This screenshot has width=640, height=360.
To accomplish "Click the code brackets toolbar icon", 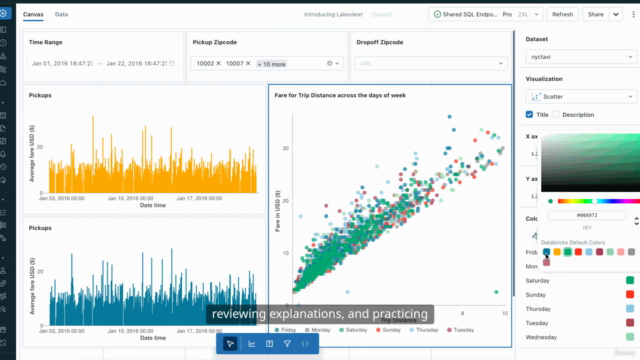I will coord(305,344).
